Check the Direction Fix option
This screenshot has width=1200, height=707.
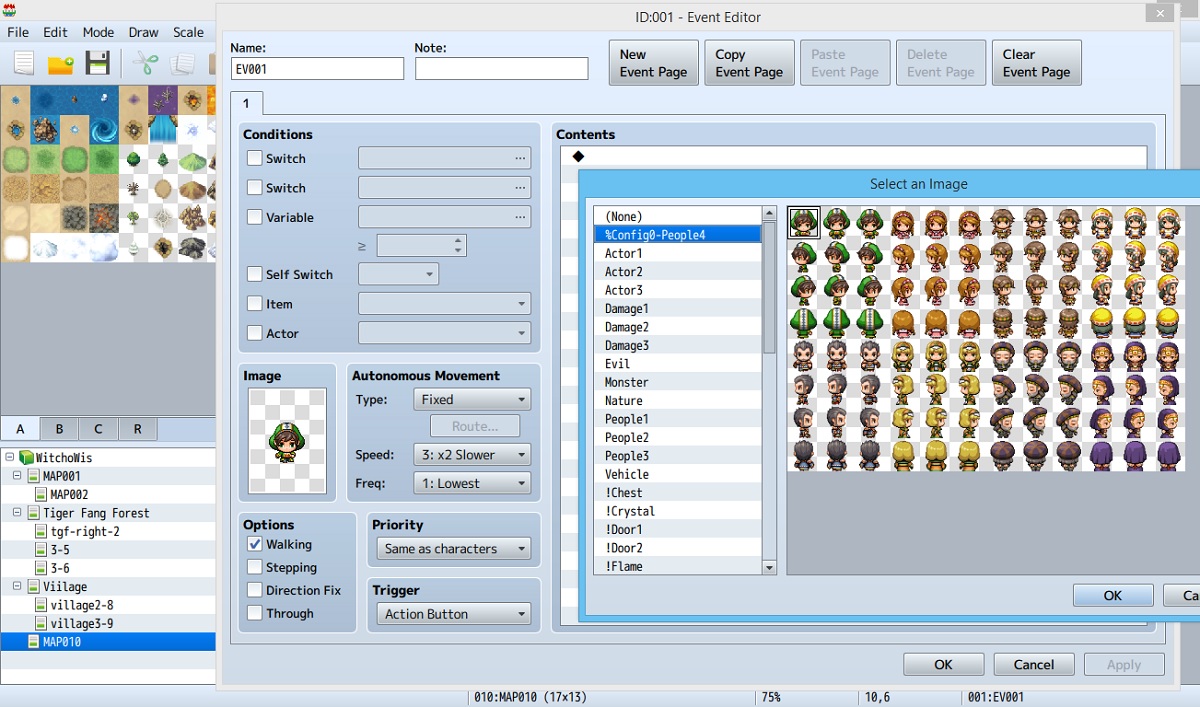point(255,590)
